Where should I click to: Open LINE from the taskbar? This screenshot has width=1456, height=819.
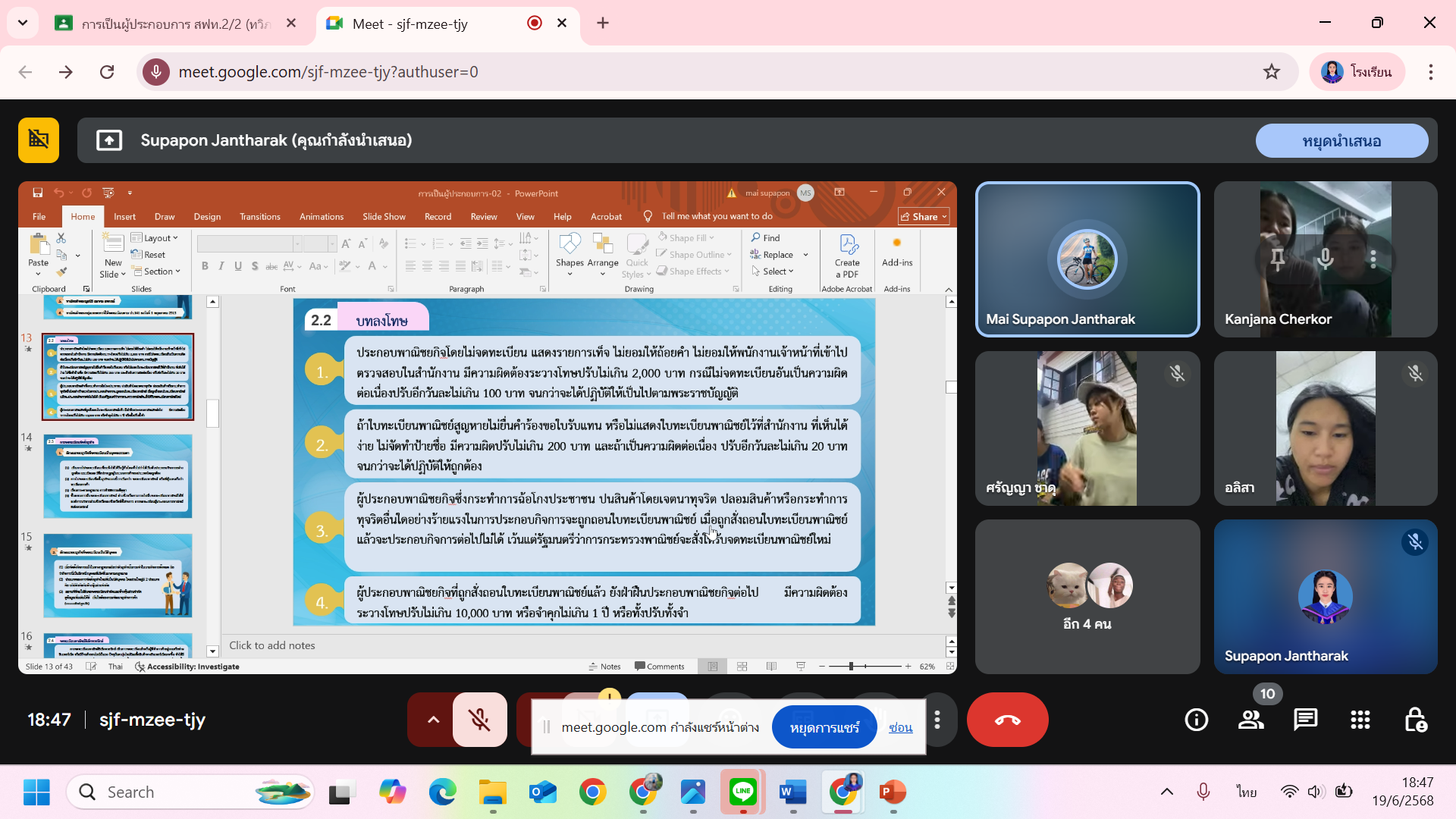coord(743,792)
